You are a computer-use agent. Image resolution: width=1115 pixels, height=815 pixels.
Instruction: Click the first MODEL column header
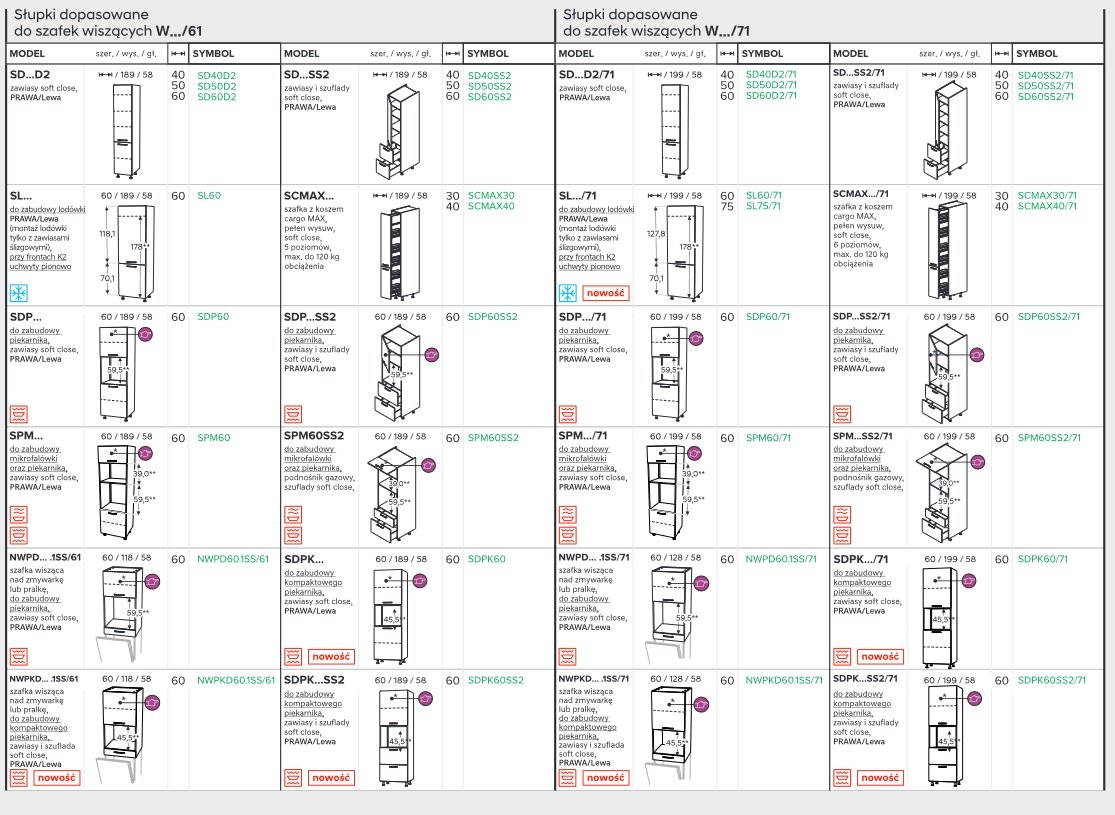coord(27,54)
